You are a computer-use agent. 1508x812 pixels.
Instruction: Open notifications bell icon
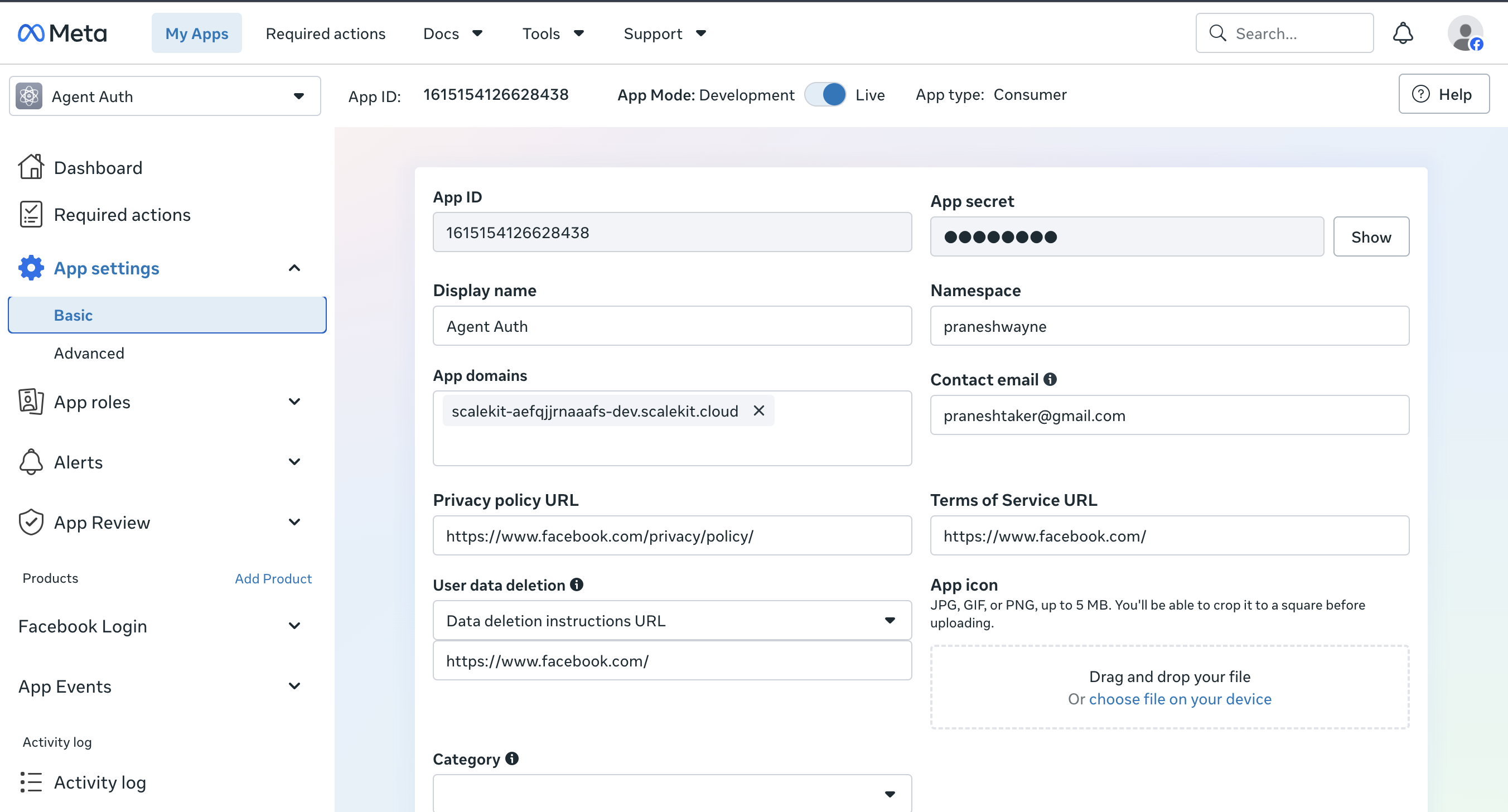(1403, 33)
